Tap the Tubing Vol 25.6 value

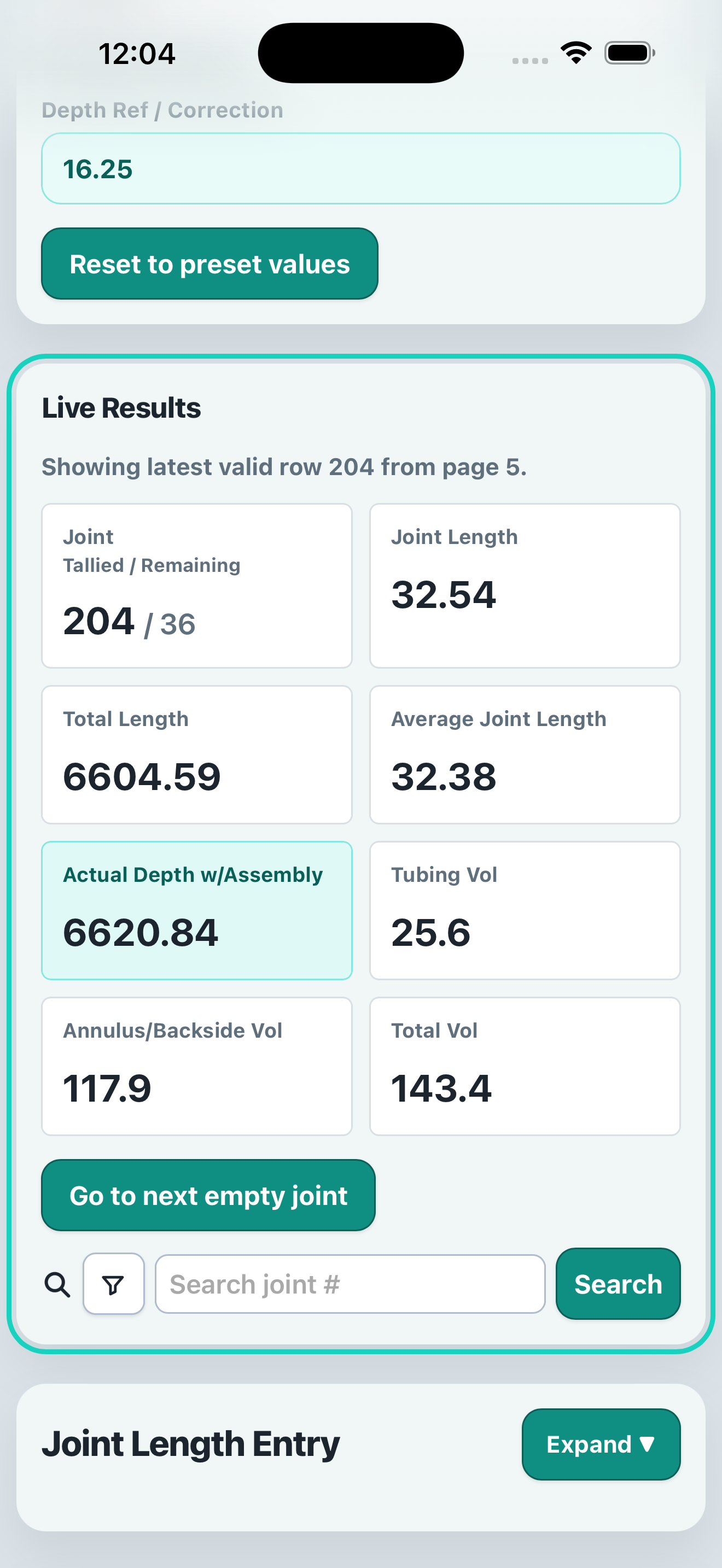tap(431, 933)
